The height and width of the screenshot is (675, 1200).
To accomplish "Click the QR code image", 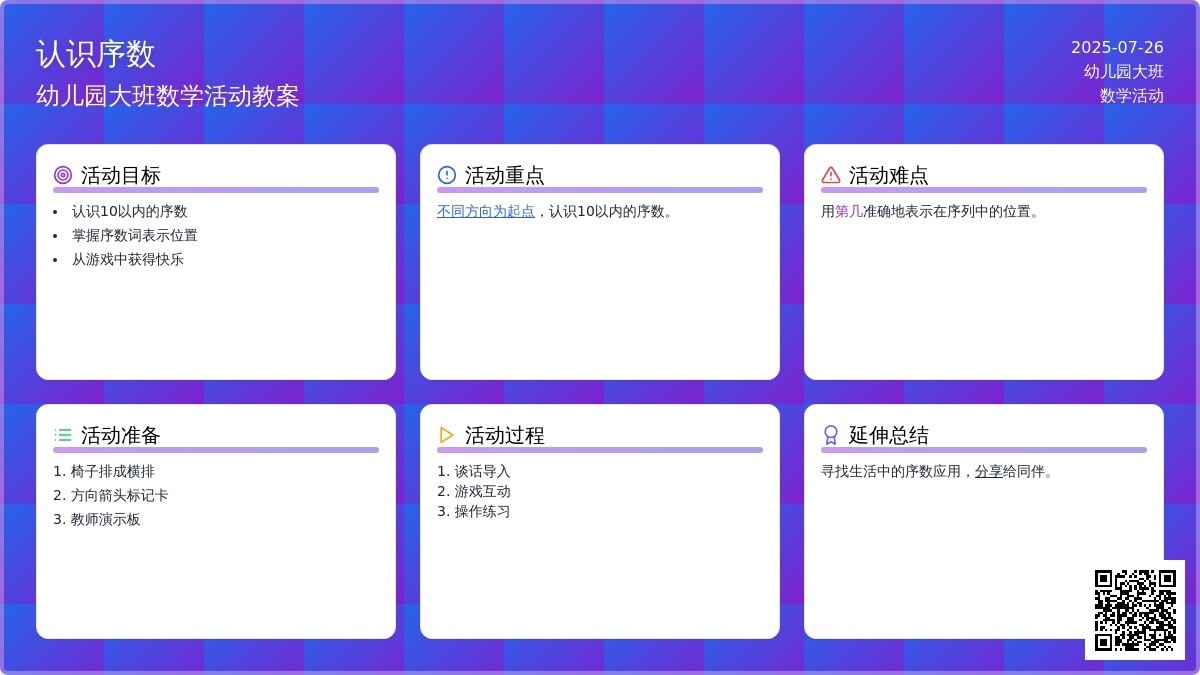I will (x=1135, y=610).
